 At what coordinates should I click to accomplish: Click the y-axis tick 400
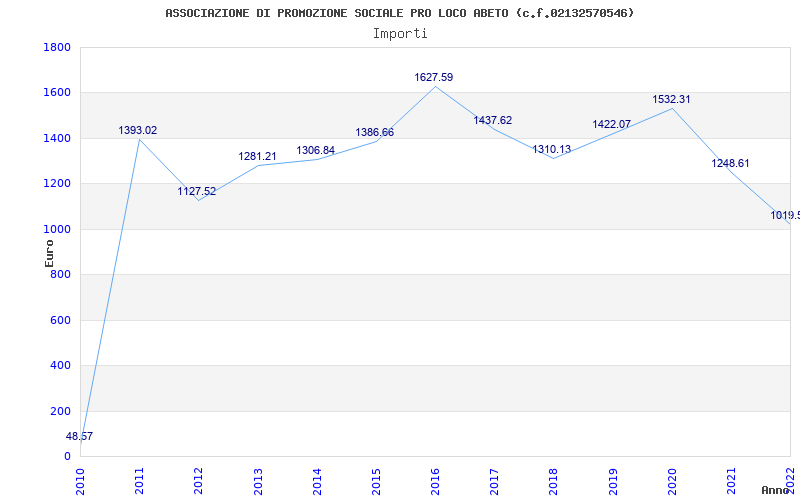61,366
